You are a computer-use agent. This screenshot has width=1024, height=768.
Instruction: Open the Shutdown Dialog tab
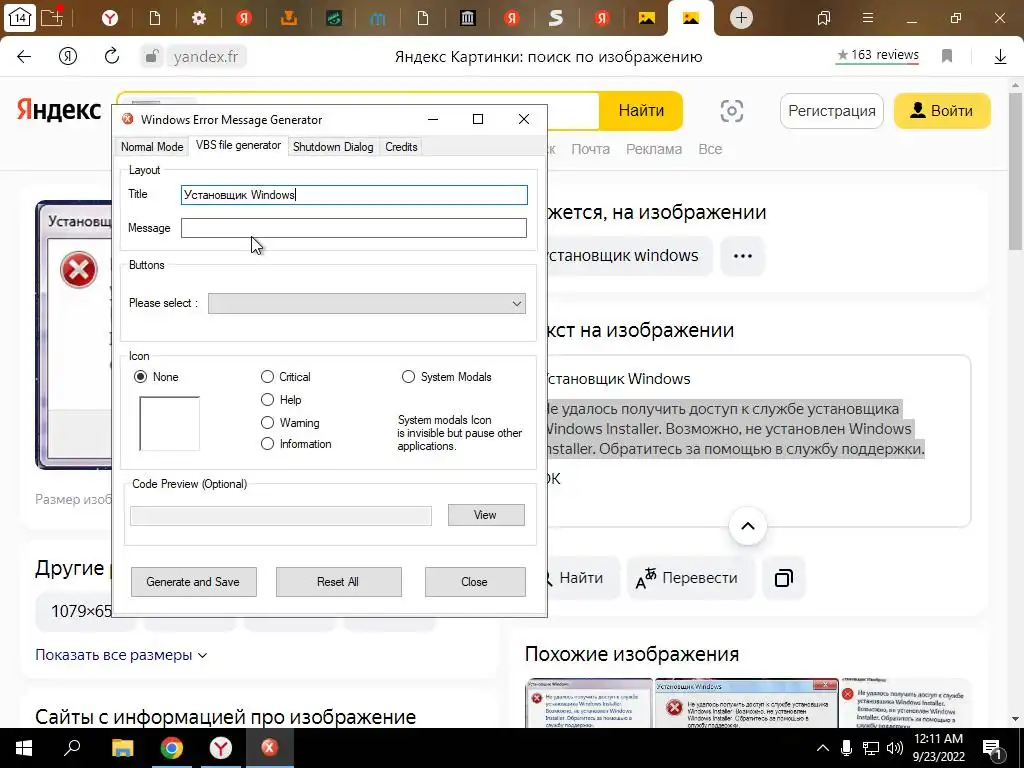(333, 147)
